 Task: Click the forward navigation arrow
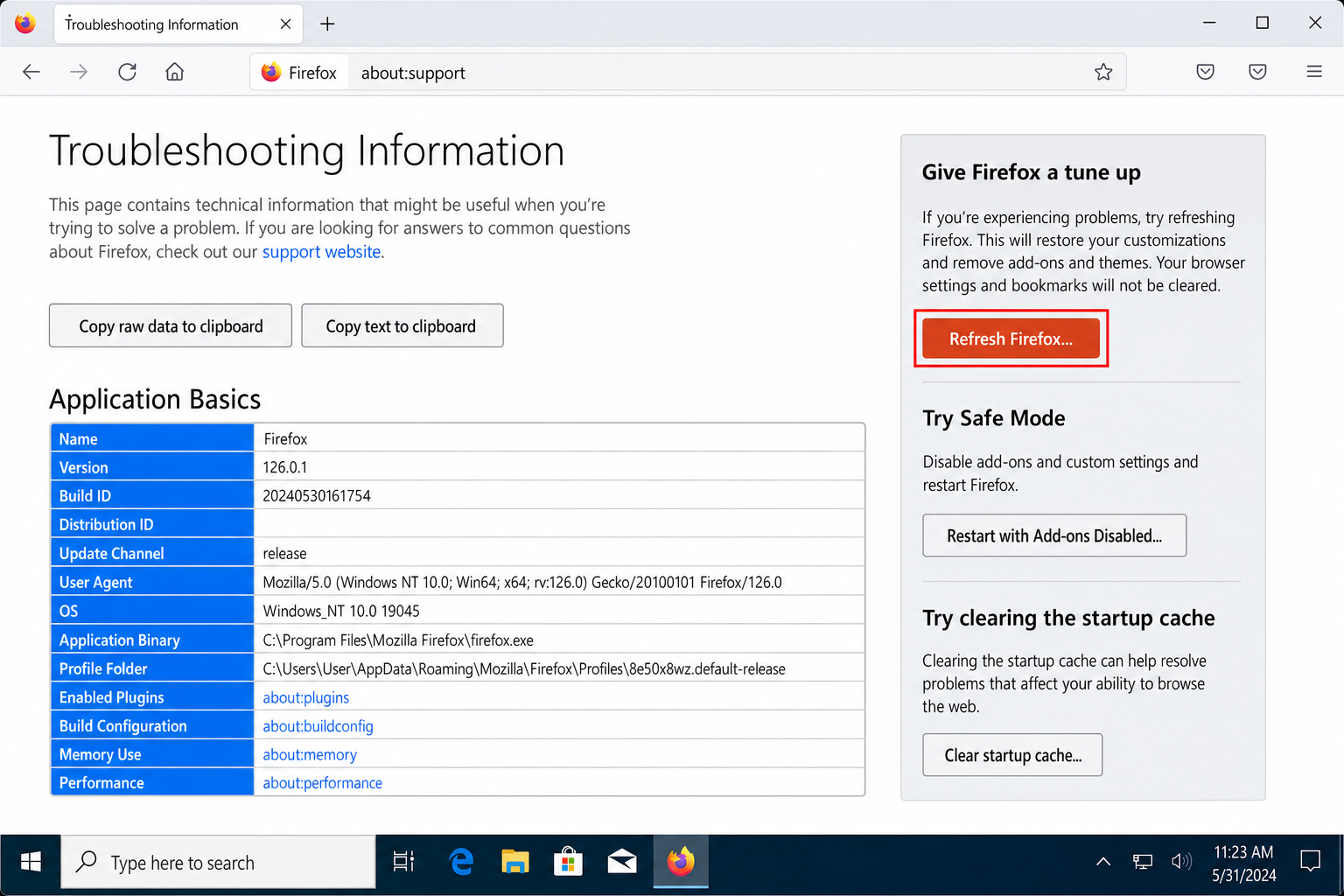[79, 72]
